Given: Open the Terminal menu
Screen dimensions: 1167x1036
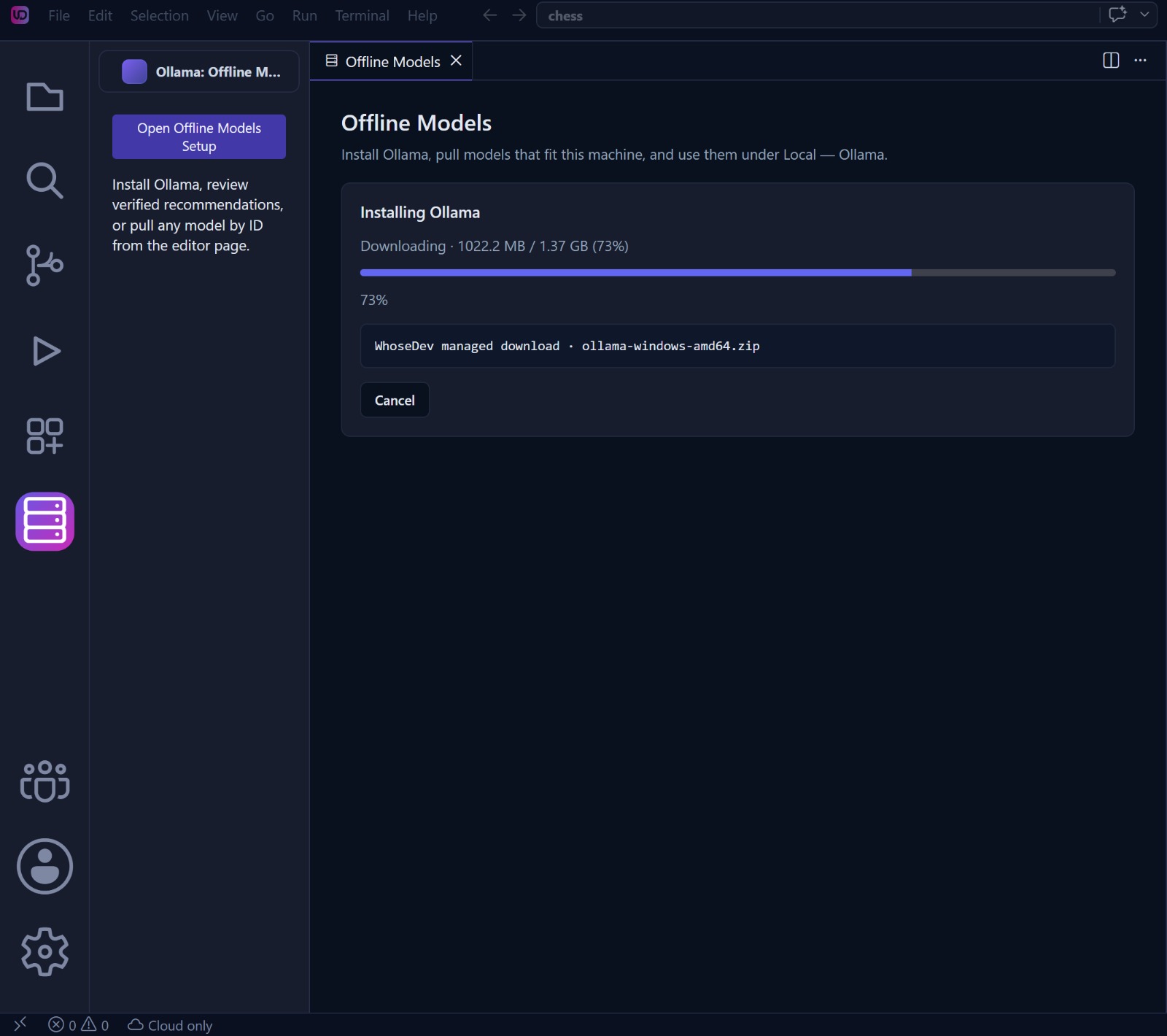Looking at the screenshot, I should tap(362, 15).
